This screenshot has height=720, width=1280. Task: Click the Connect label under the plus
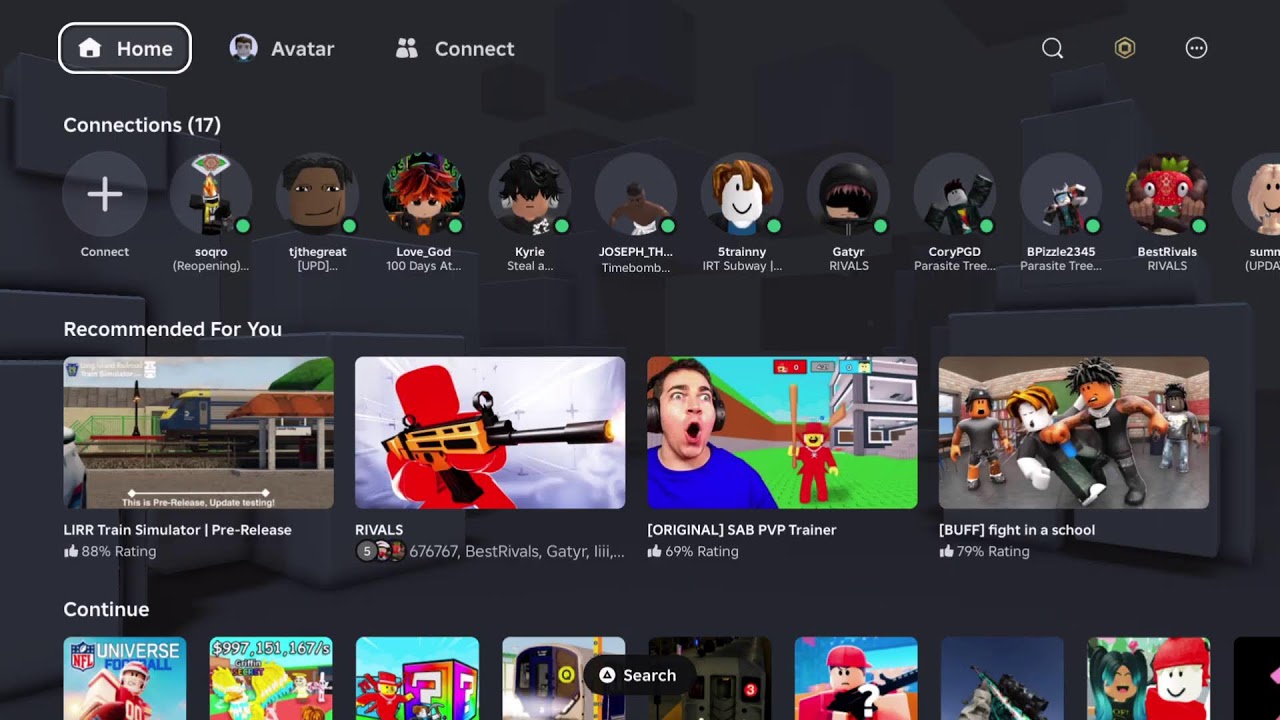[105, 252]
